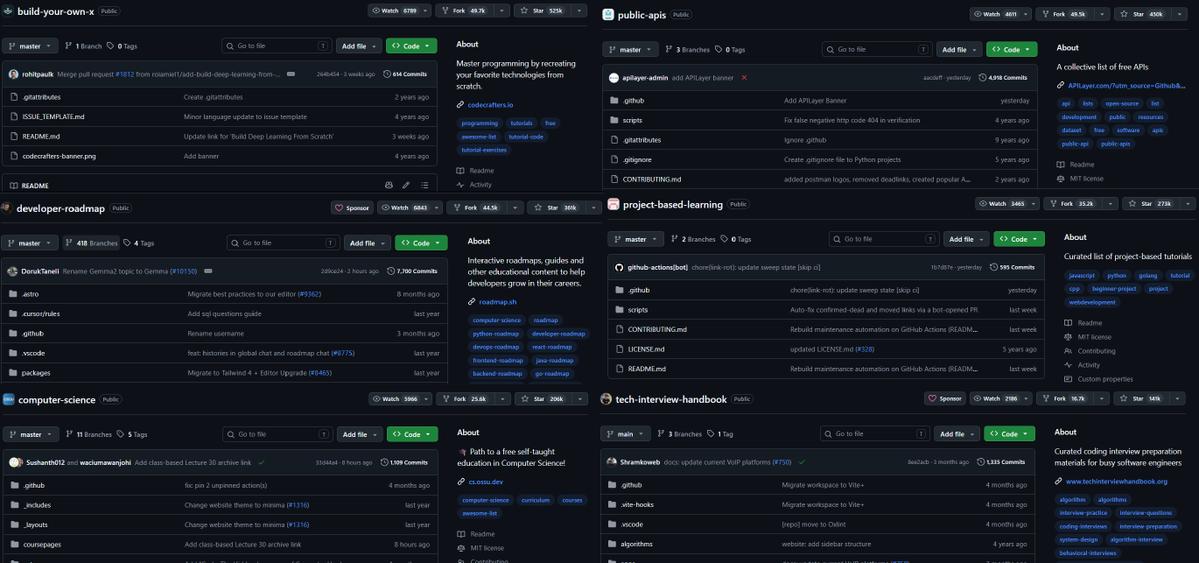This screenshot has height=563, width=1199.
Task: Star the public-apis repository
Action: 1142,15
